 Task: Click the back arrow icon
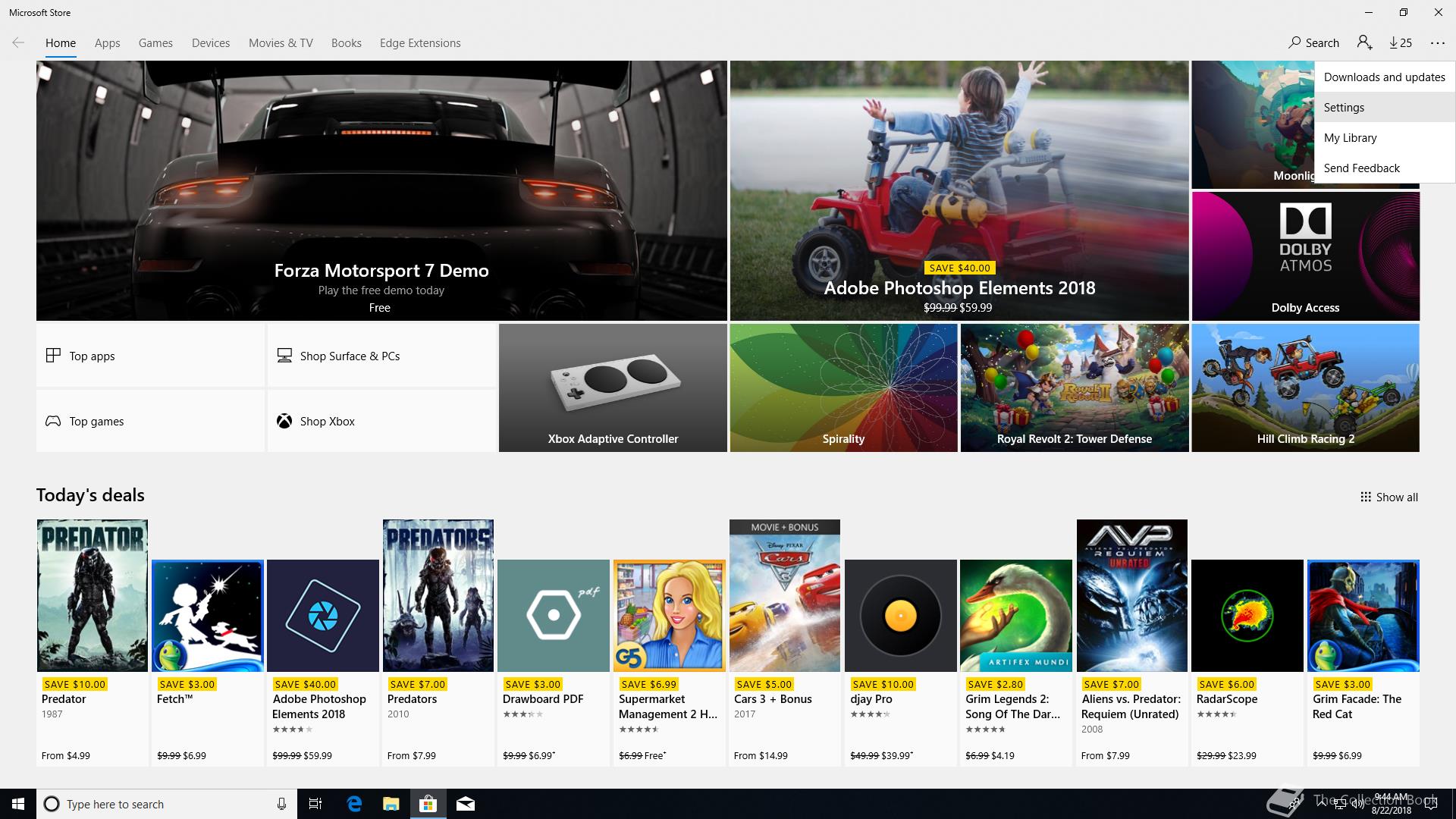point(18,42)
